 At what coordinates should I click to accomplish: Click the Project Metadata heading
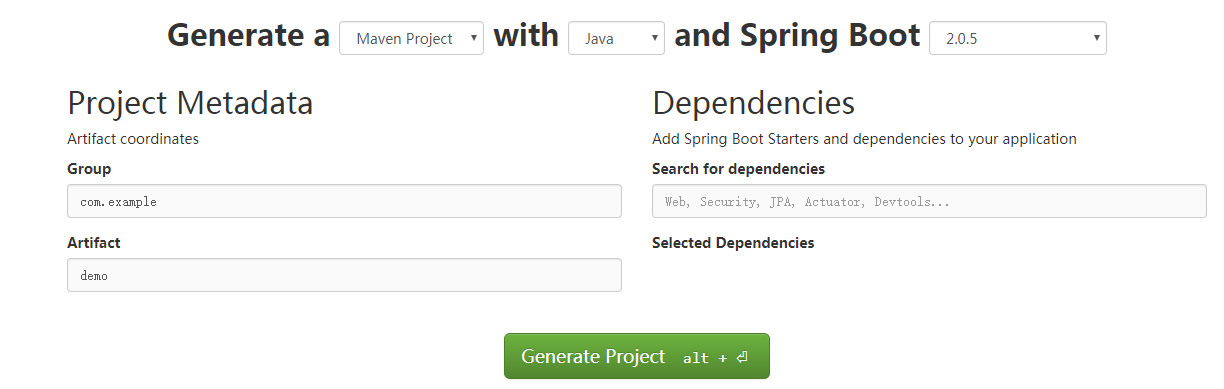[x=190, y=103]
